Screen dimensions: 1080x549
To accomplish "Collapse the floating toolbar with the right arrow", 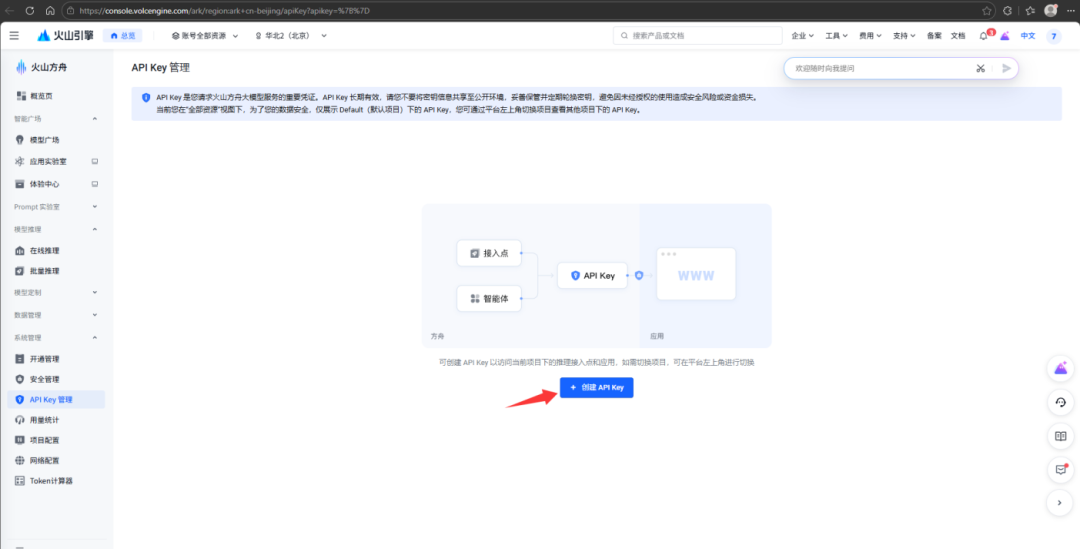I will click(1060, 504).
